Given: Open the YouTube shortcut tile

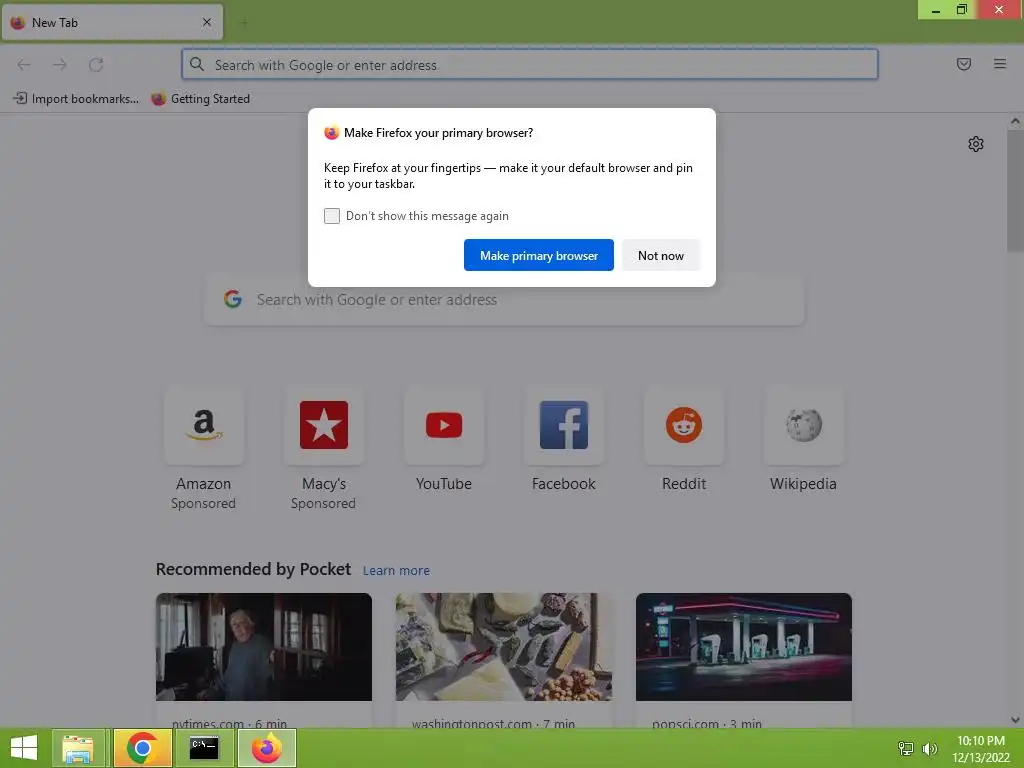Looking at the screenshot, I should click(x=444, y=425).
